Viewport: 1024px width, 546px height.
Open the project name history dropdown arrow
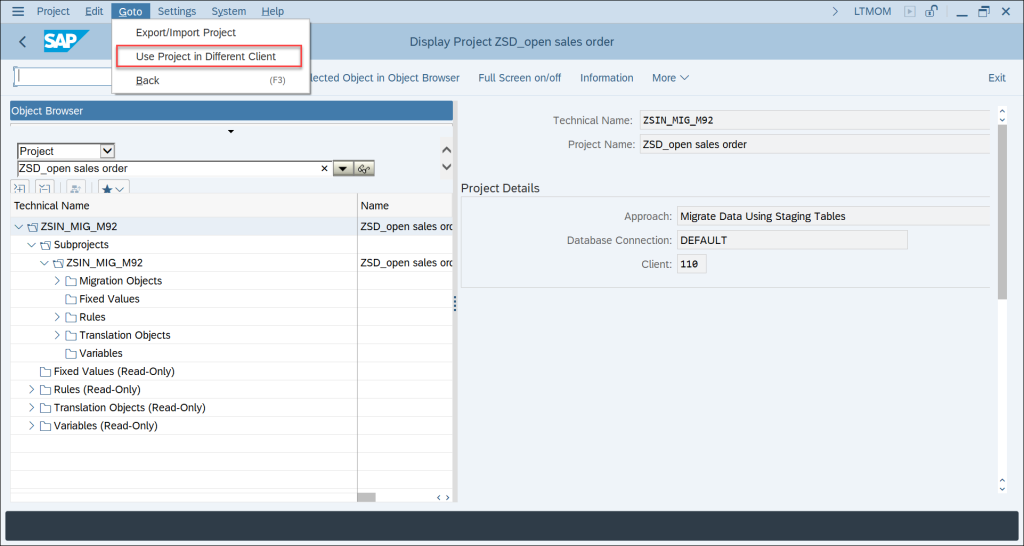[343, 169]
